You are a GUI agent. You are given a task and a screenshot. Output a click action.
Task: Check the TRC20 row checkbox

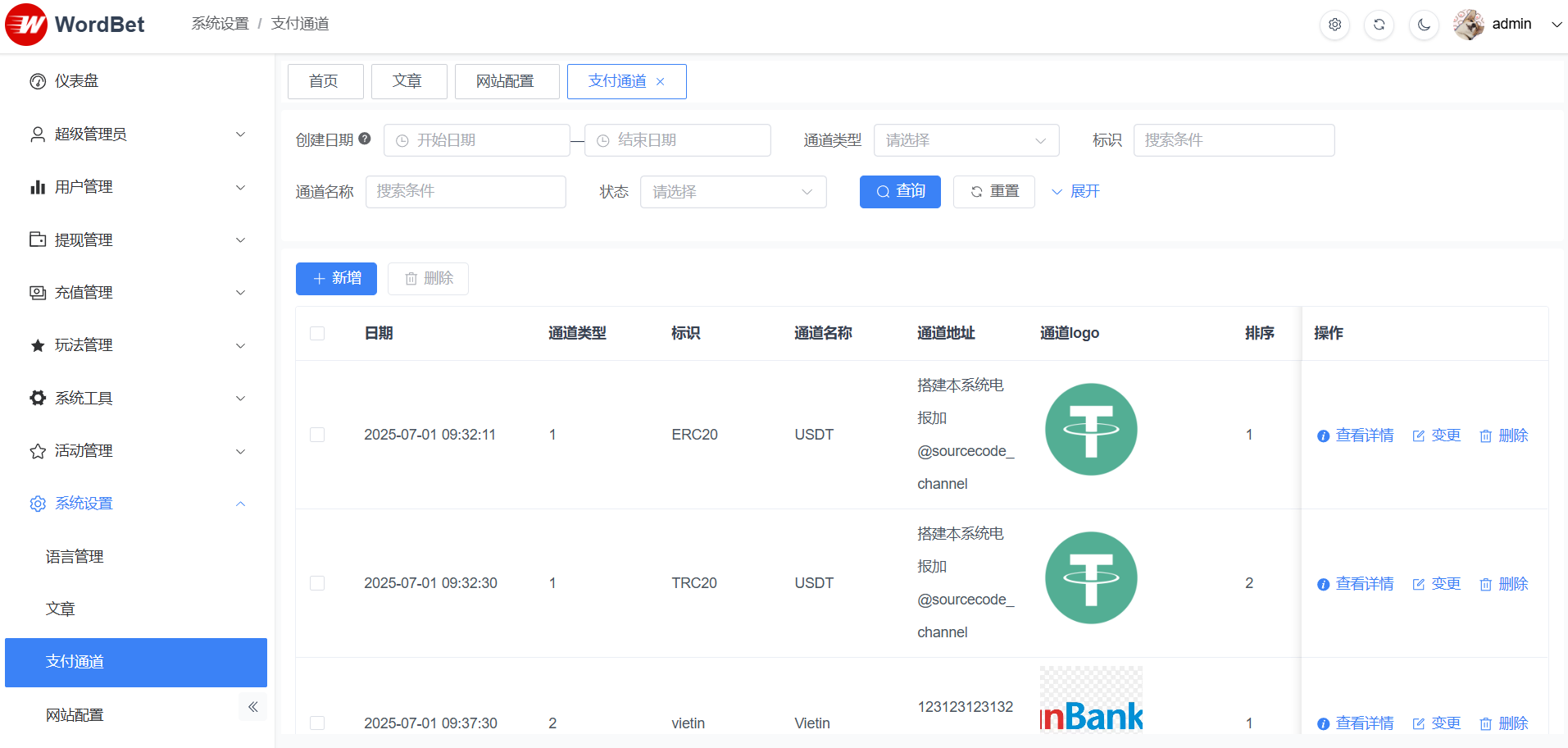(x=317, y=583)
